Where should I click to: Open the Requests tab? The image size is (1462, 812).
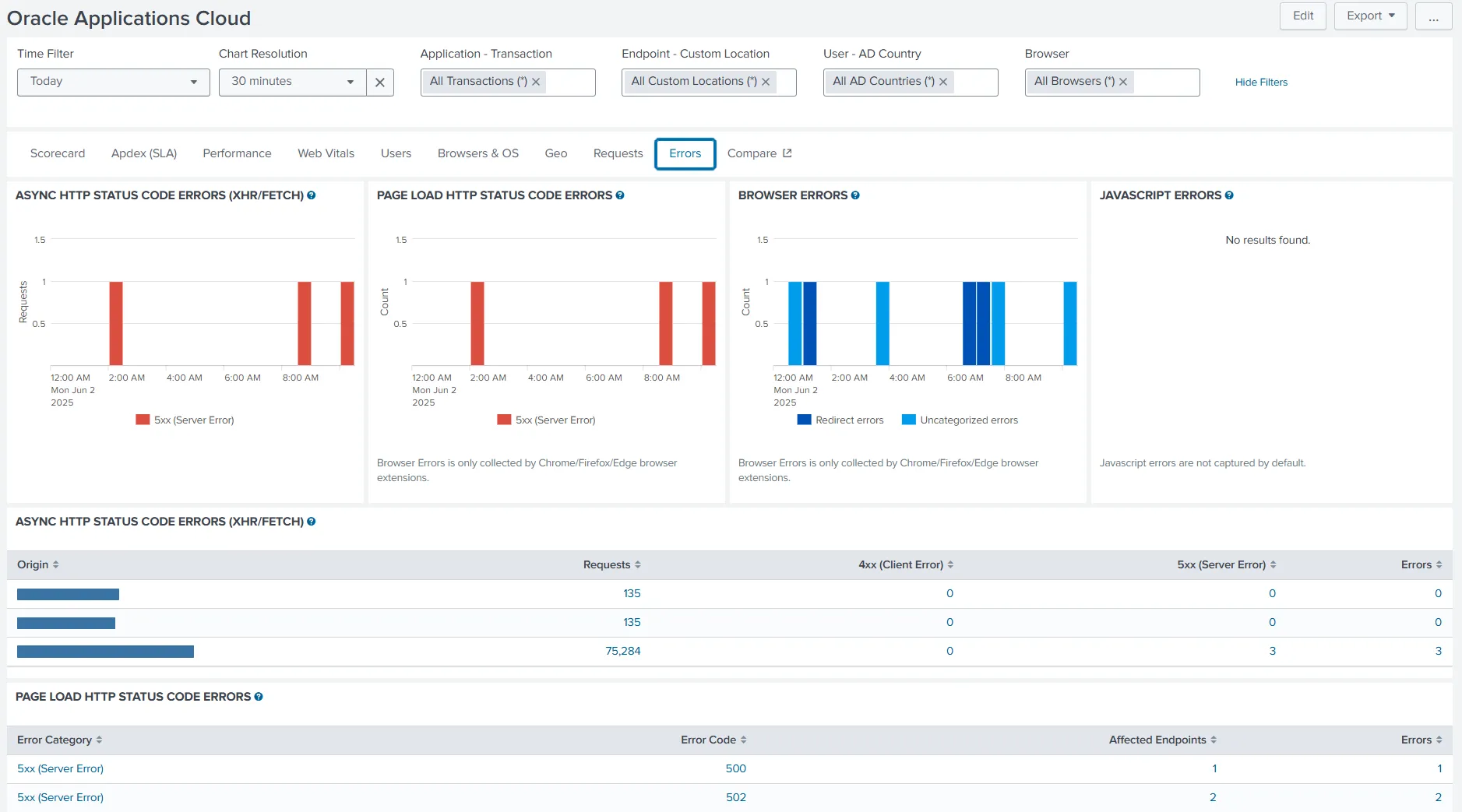[x=618, y=153]
